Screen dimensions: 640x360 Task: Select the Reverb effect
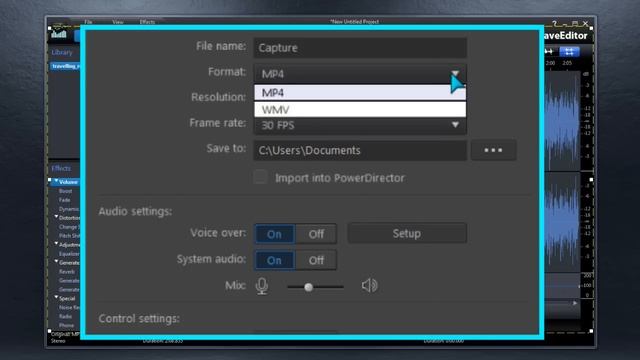67,272
